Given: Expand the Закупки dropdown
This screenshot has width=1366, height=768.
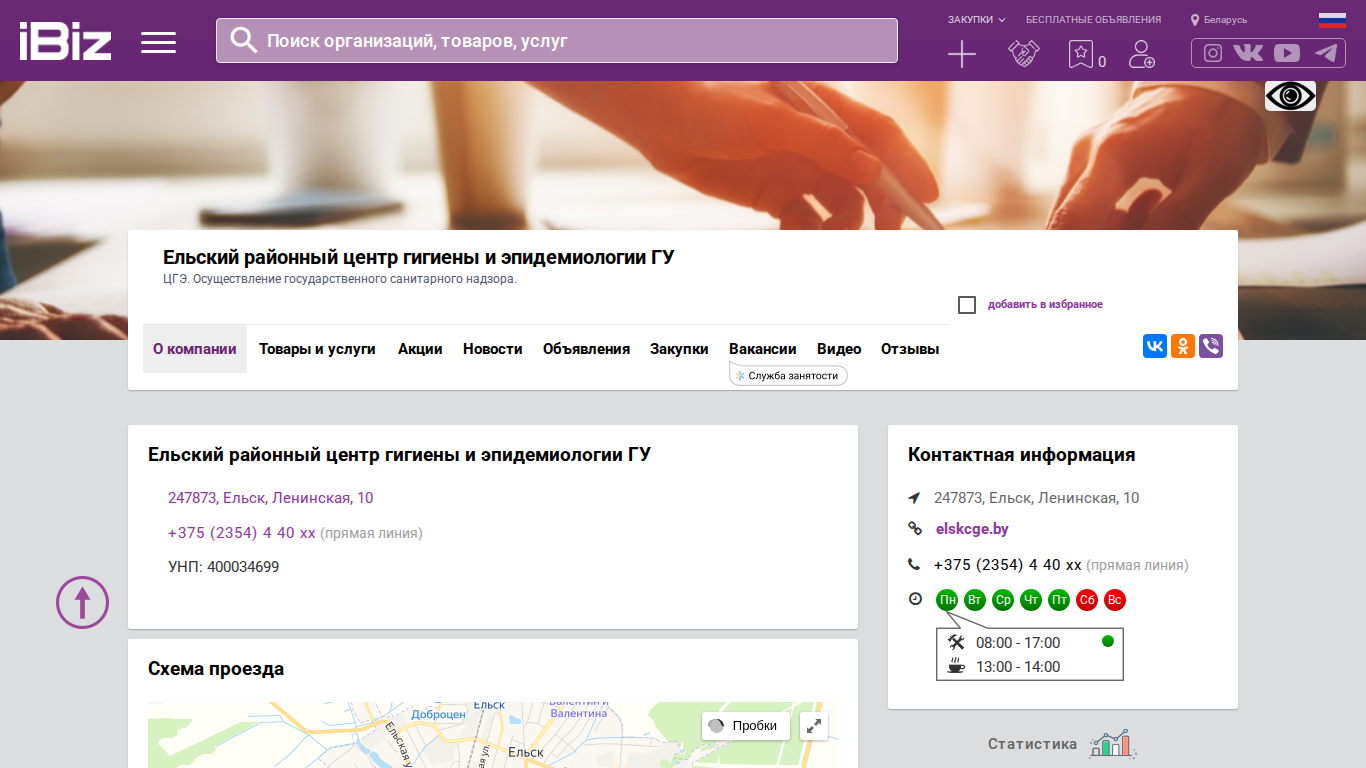Looking at the screenshot, I should [976, 19].
